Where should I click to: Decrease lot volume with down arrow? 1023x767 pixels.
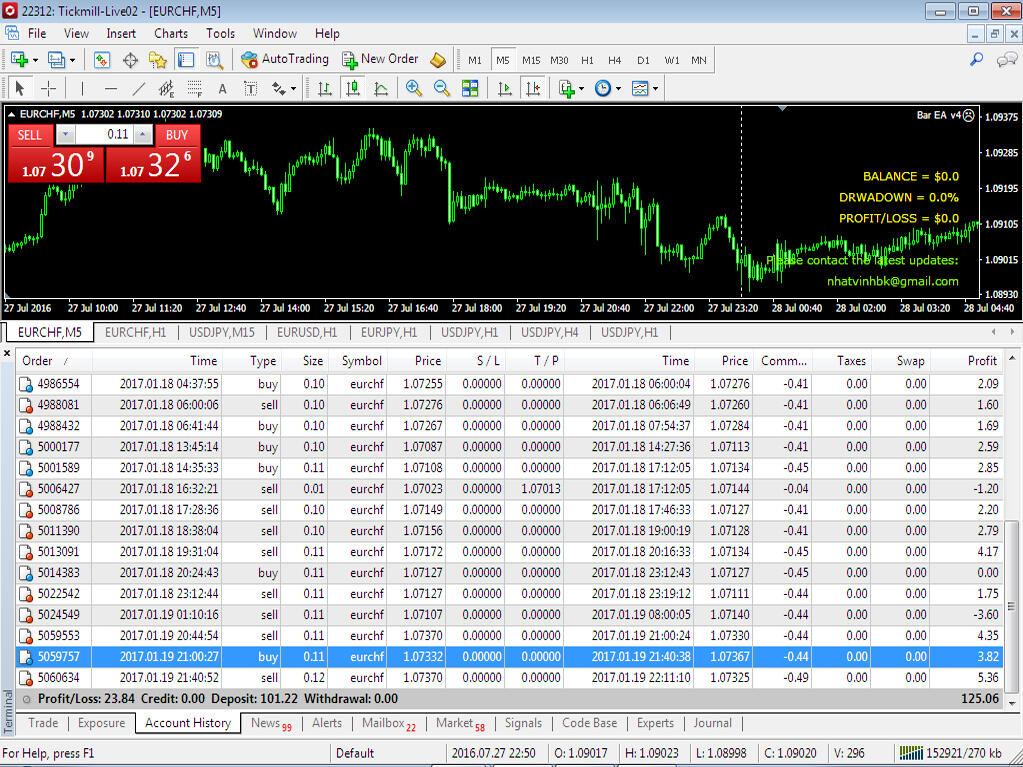tap(65, 134)
